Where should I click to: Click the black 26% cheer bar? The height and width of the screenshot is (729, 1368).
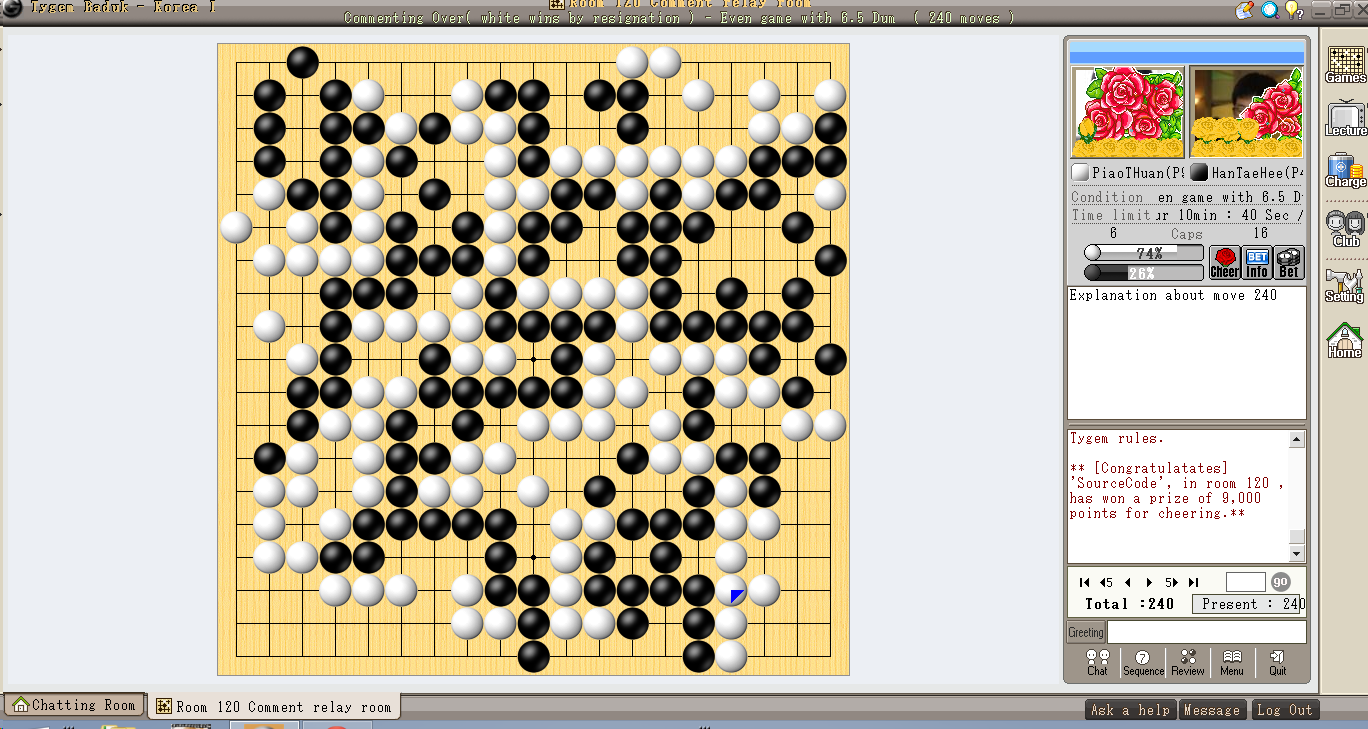click(x=1144, y=272)
